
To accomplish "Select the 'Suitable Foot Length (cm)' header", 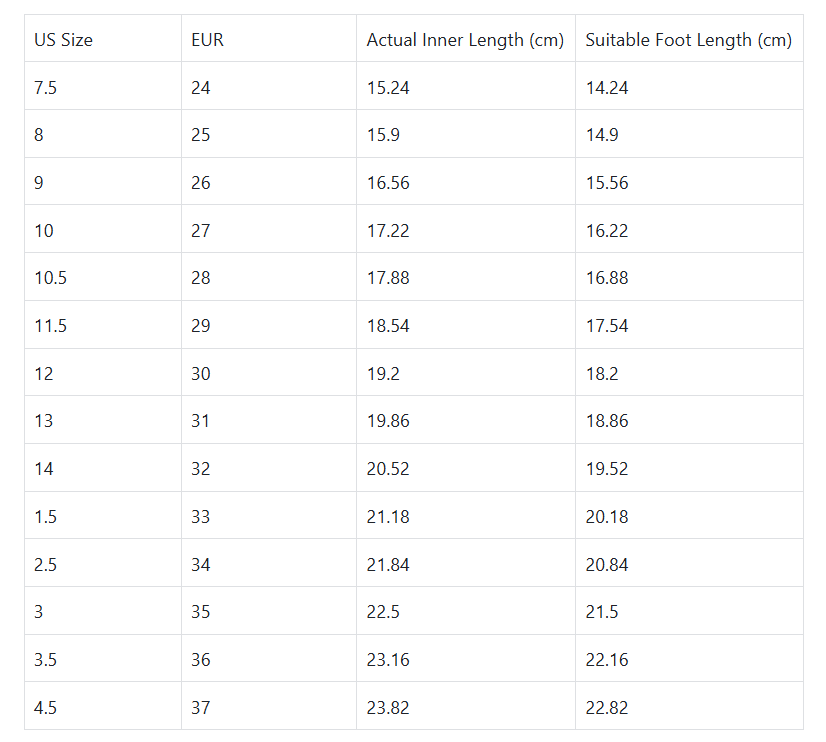I will [x=688, y=40].
